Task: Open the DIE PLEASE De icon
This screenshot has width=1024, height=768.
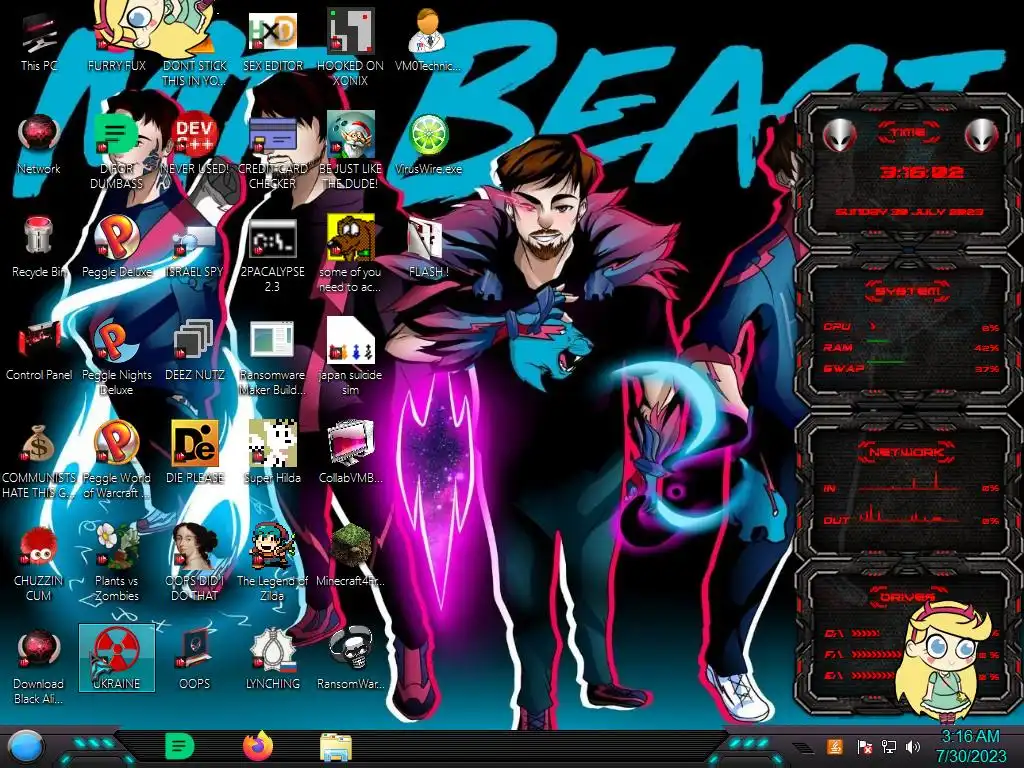Action: pos(195,453)
